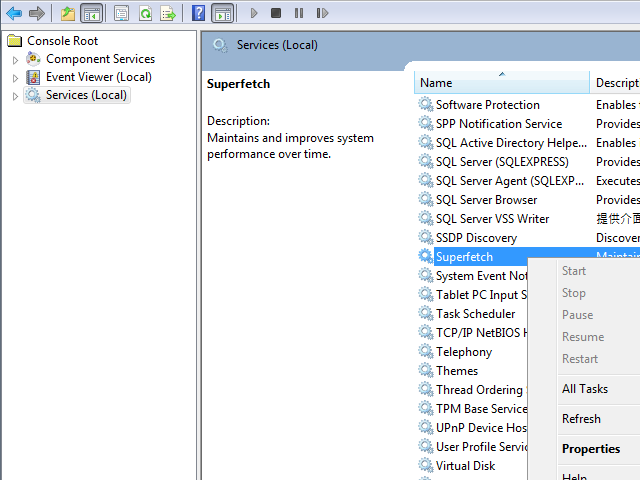This screenshot has height=480, width=640.
Task: Select the Task Scheduler service
Action: pyautogui.click(x=476, y=313)
